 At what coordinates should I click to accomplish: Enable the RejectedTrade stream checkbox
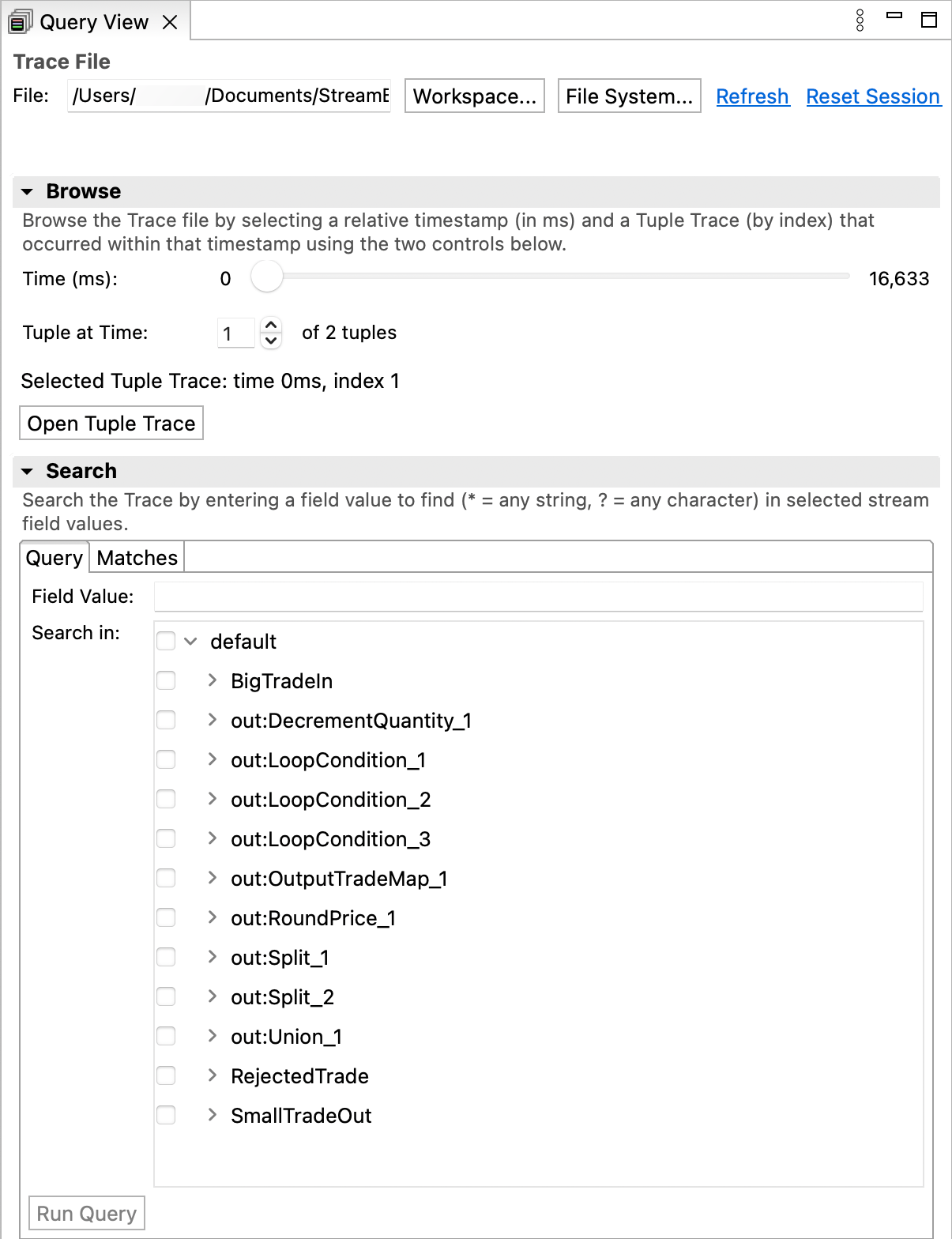(166, 1075)
